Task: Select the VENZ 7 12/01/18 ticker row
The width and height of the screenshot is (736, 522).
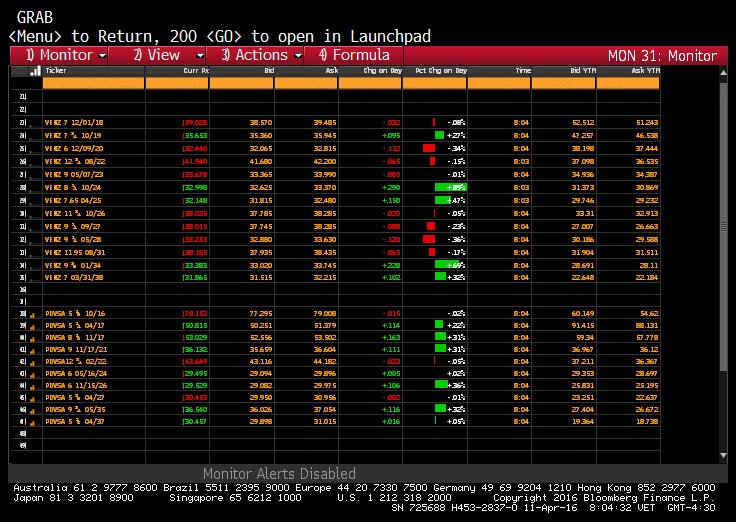Action: 78,122
